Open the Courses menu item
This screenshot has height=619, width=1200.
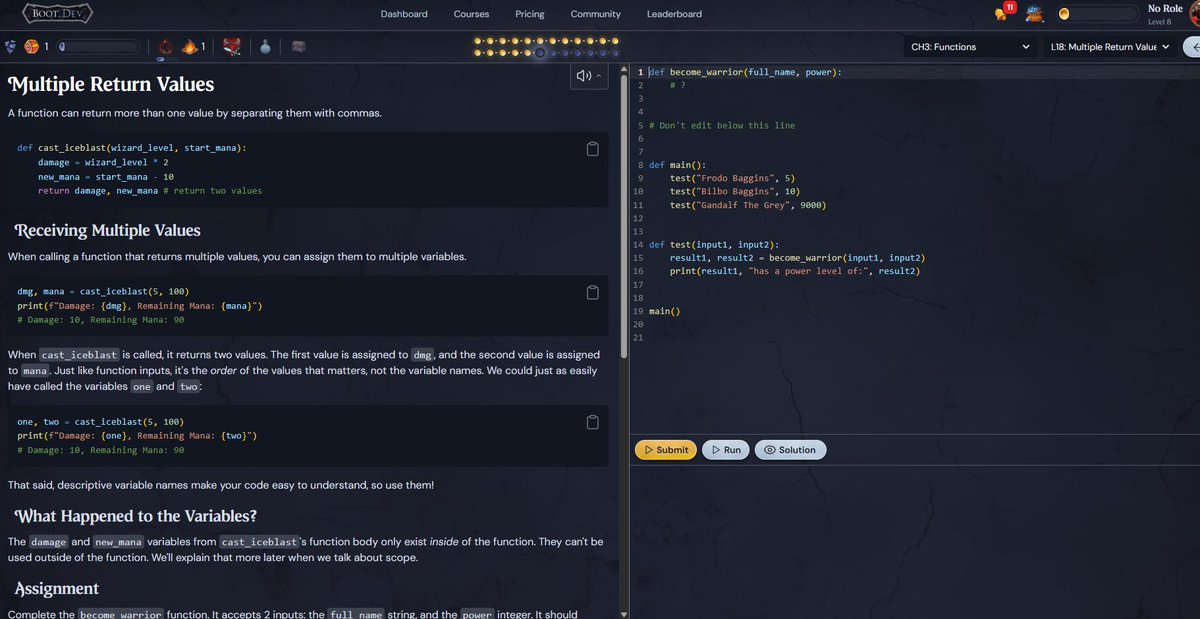(x=471, y=14)
